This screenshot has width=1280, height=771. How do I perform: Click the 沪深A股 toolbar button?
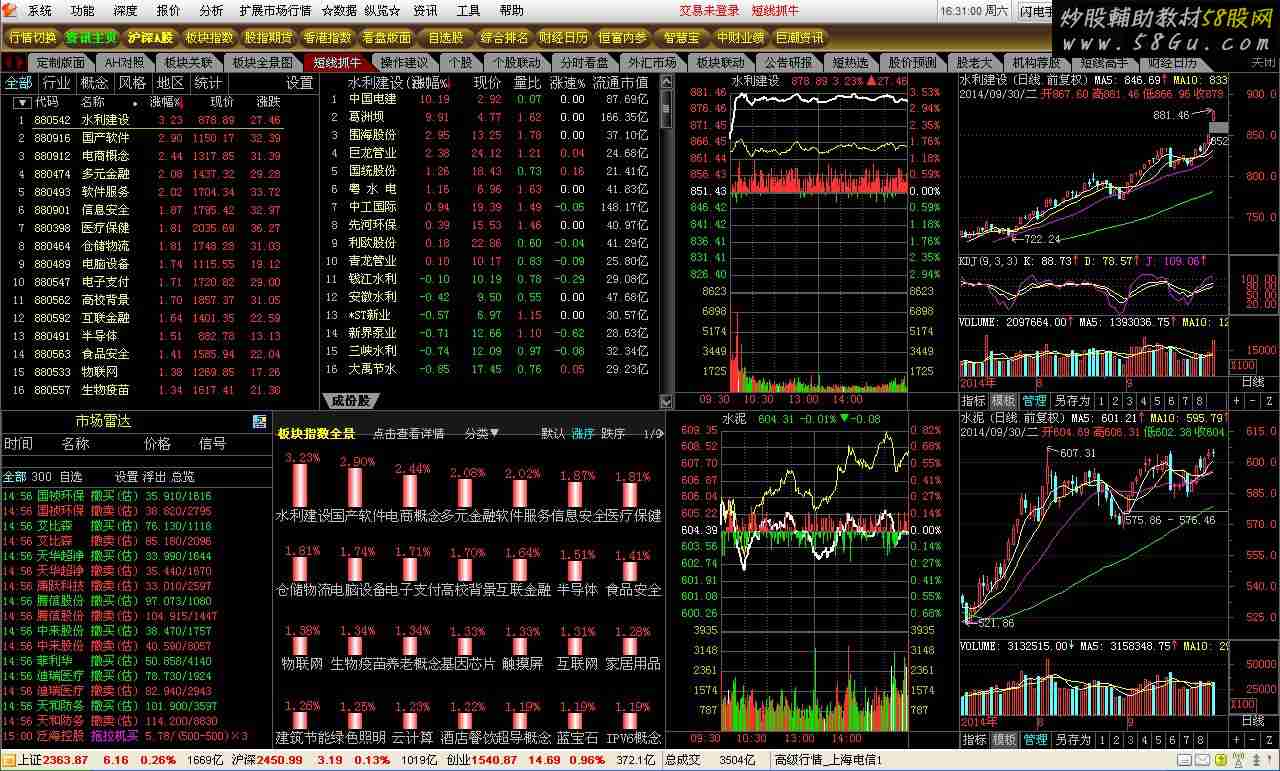point(150,38)
